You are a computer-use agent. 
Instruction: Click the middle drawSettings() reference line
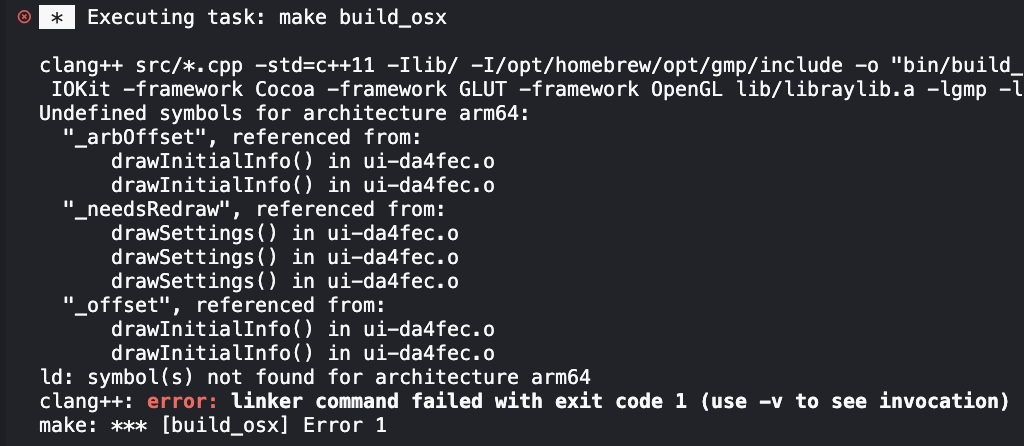[x=285, y=258]
